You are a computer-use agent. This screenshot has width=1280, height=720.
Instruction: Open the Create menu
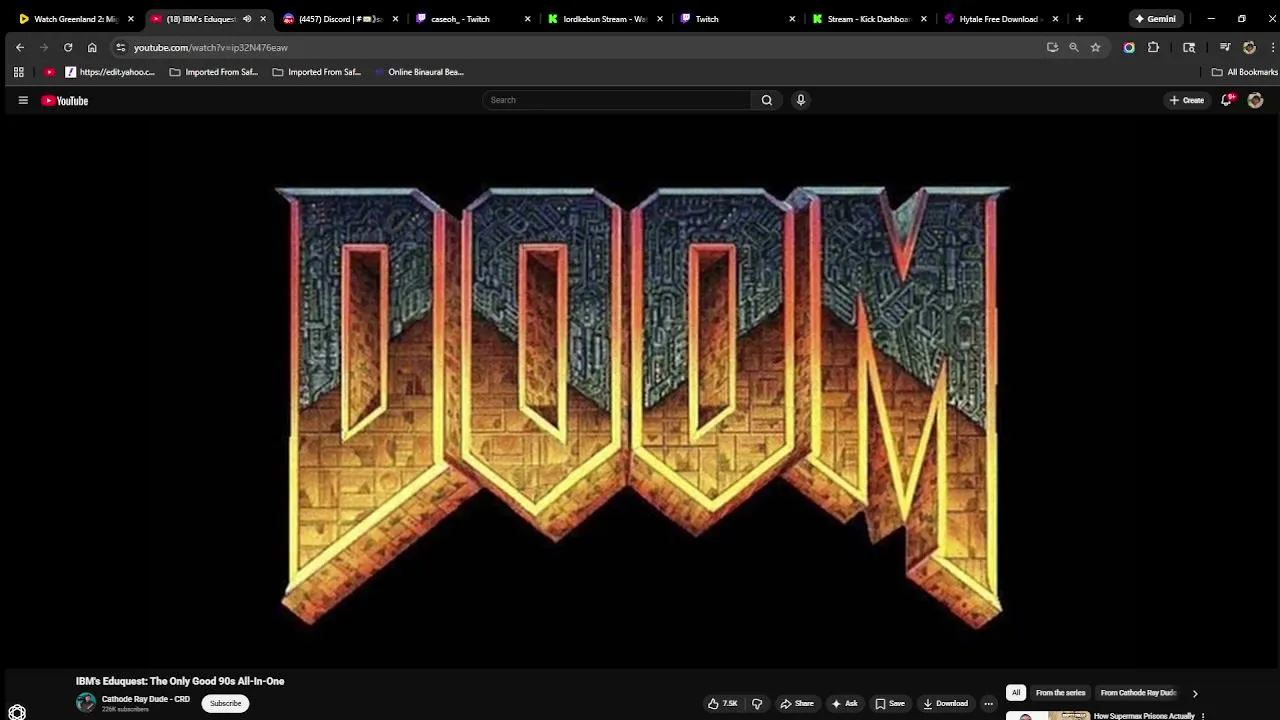[x=1187, y=100]
